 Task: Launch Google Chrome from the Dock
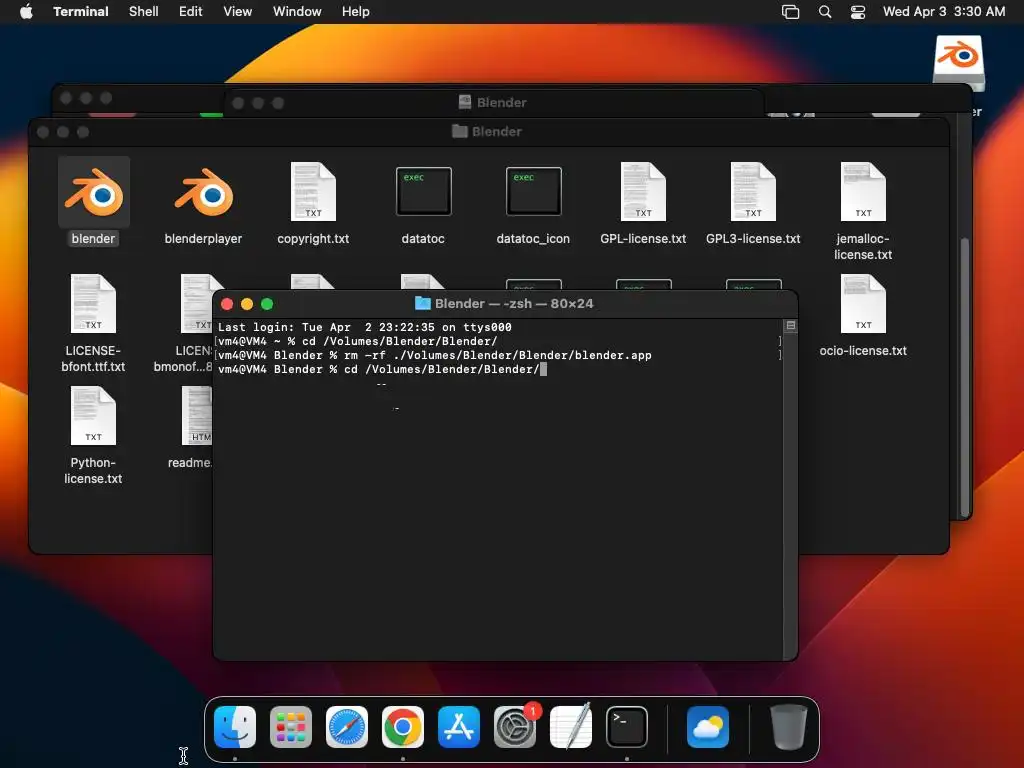pyautogui.click(x=403, y=727)
